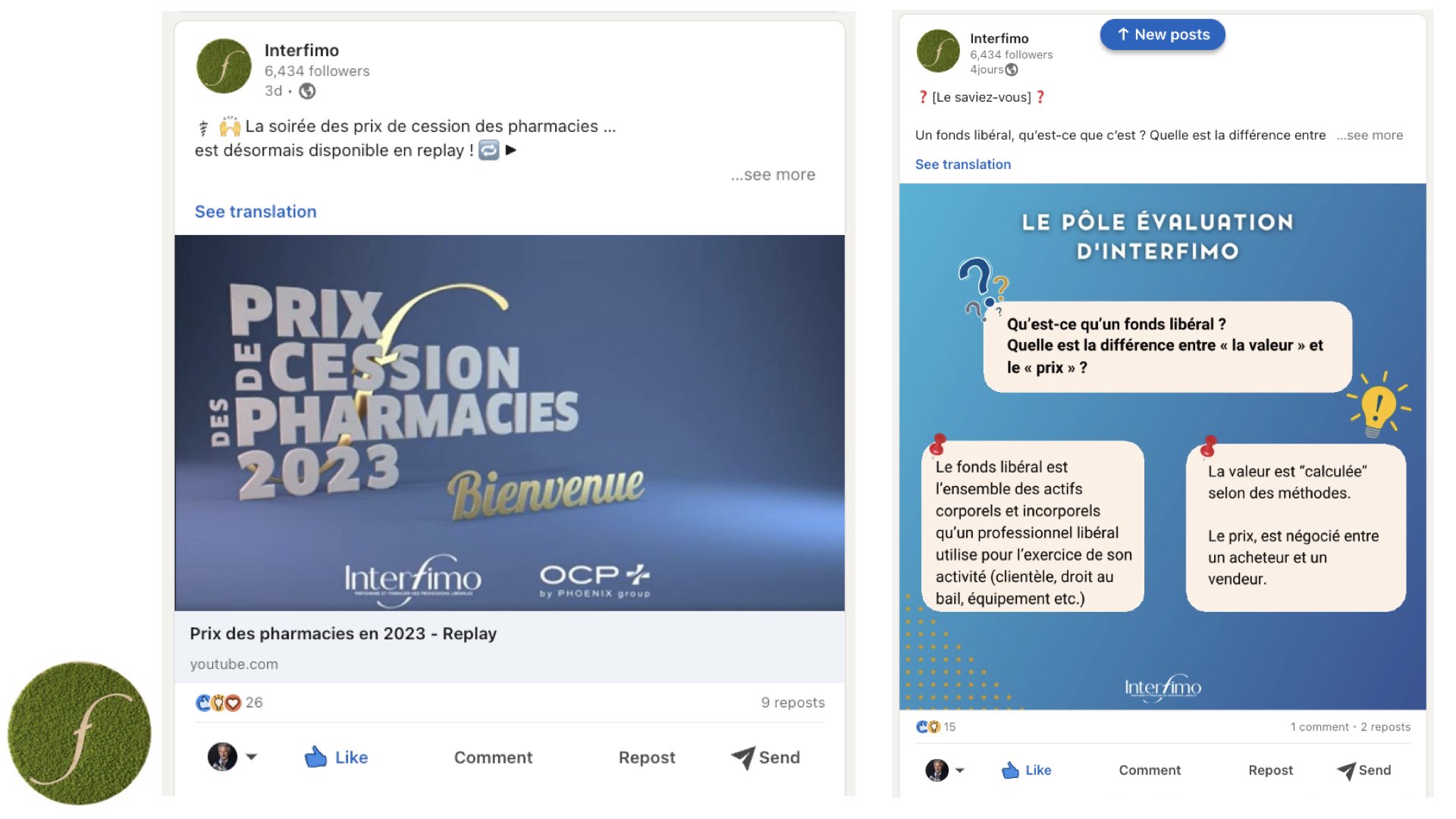Click See translation on pharmacies post

pyautogui.click(x=256, y=212)
